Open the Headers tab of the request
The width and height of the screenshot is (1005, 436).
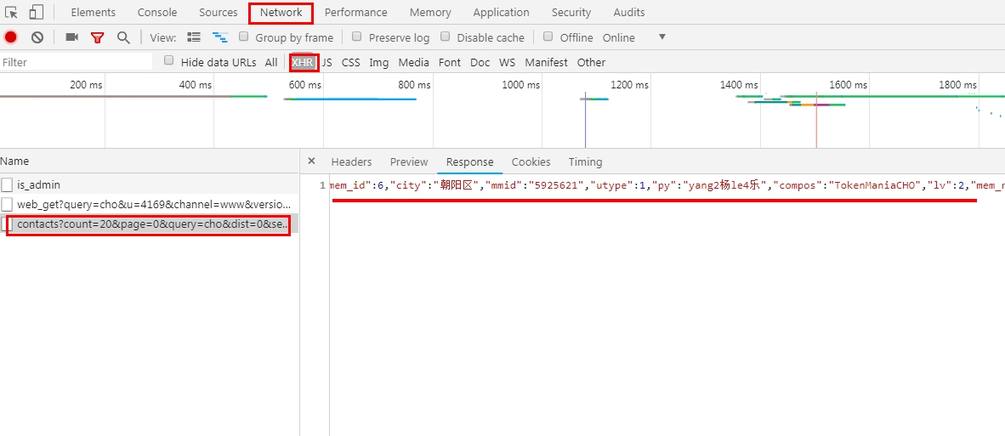click(x=351, y=162)
